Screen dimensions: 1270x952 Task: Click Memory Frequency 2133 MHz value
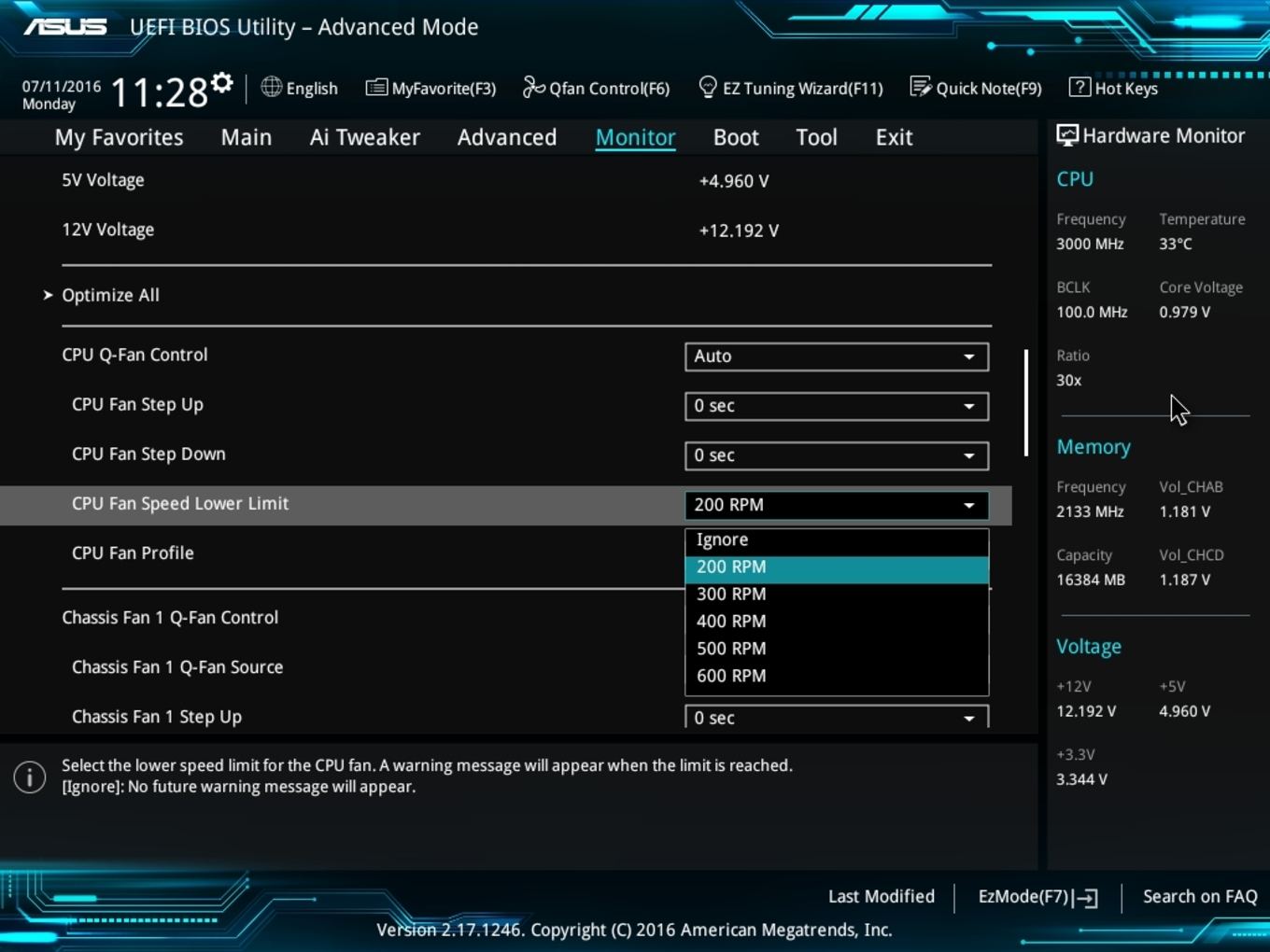1090,512
